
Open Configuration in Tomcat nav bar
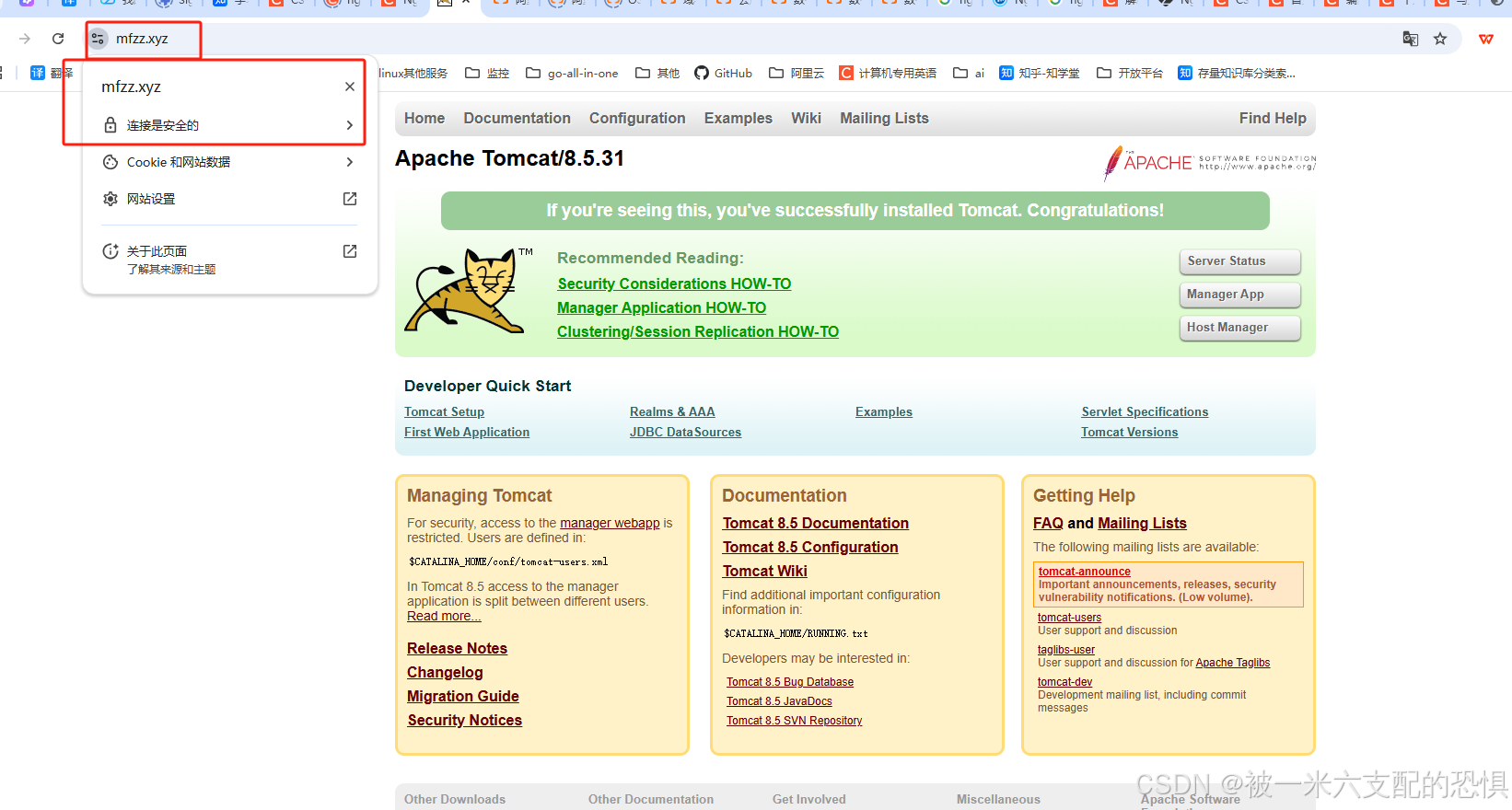click(637, 119)
